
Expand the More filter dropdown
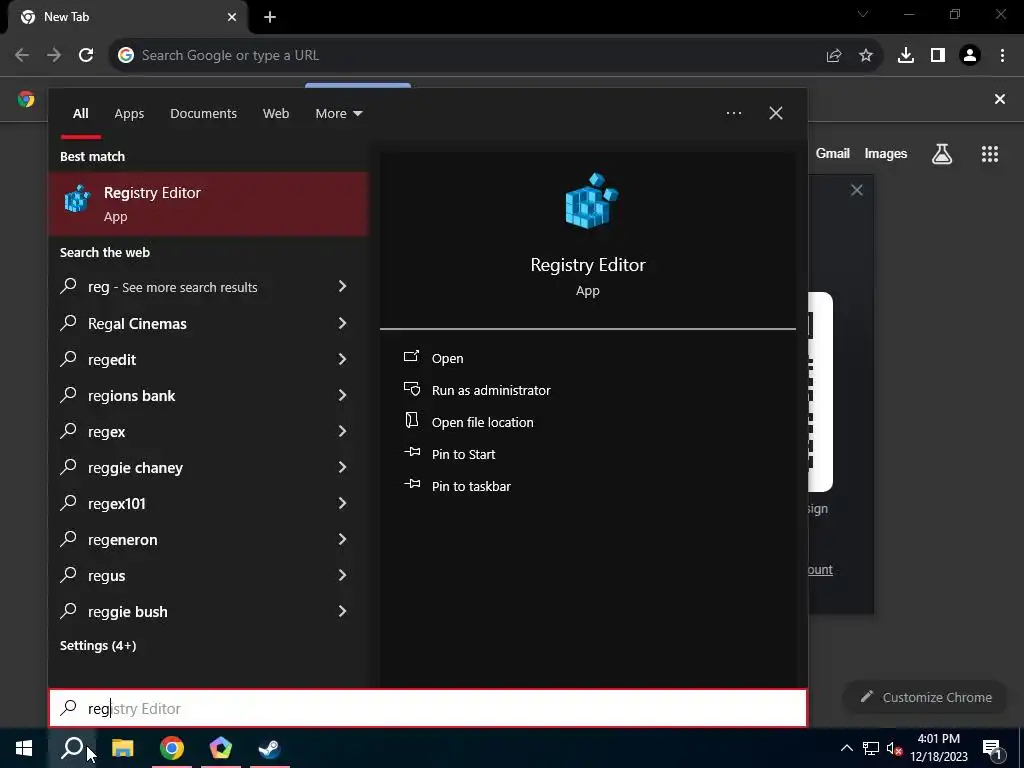coord(338,114)
